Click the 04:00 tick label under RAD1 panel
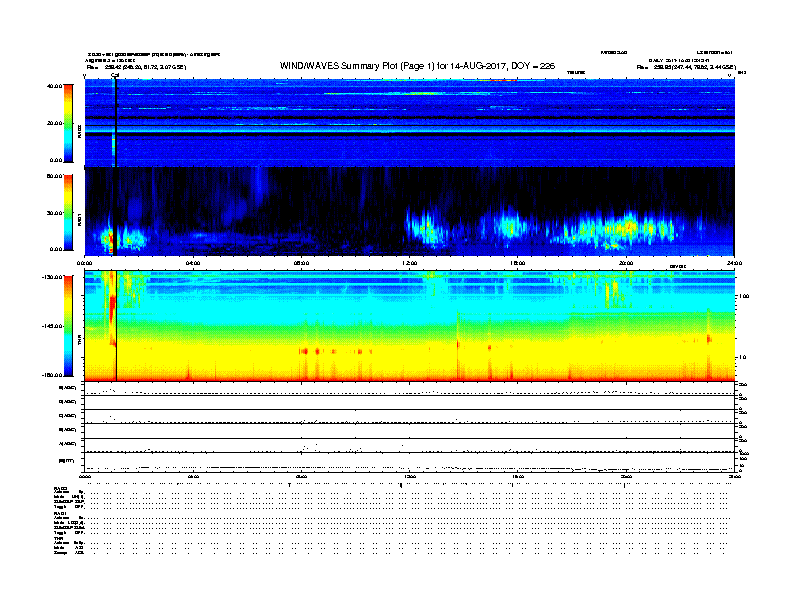Image resolution: width=792 pixels, height=612 pixels. click(193, 263)
